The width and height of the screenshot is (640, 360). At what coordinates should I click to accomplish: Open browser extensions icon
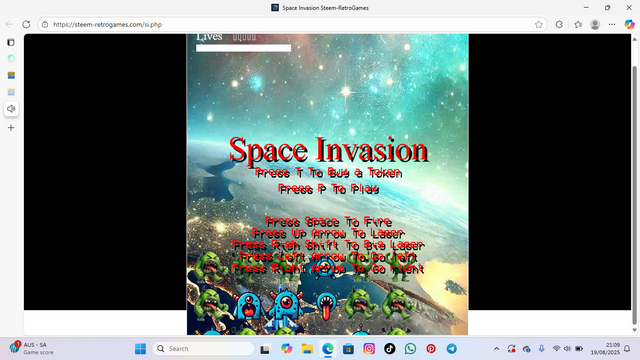click(559, 24)
